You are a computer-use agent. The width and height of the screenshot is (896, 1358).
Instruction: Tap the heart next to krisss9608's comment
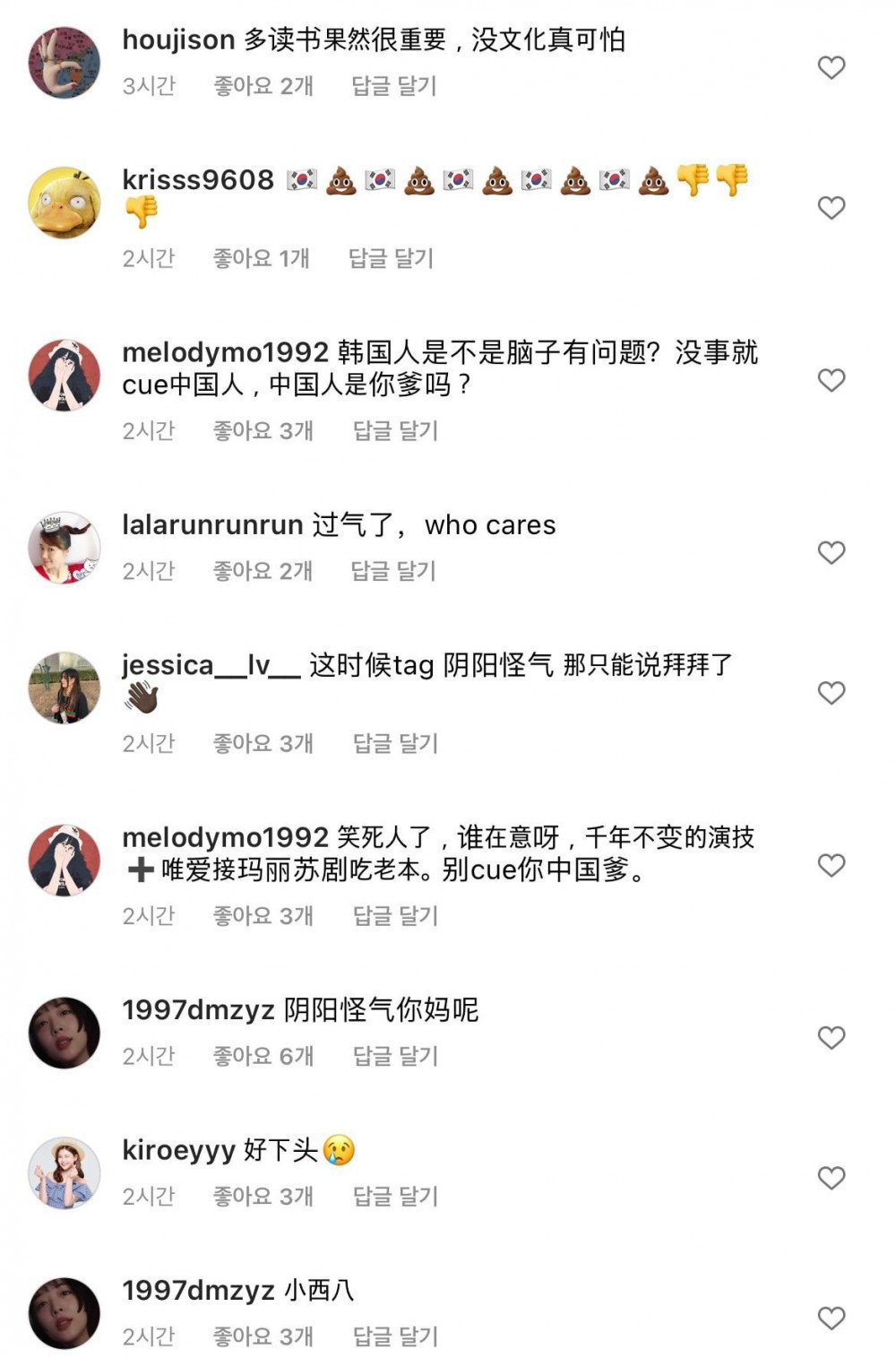tap(831, 208)
